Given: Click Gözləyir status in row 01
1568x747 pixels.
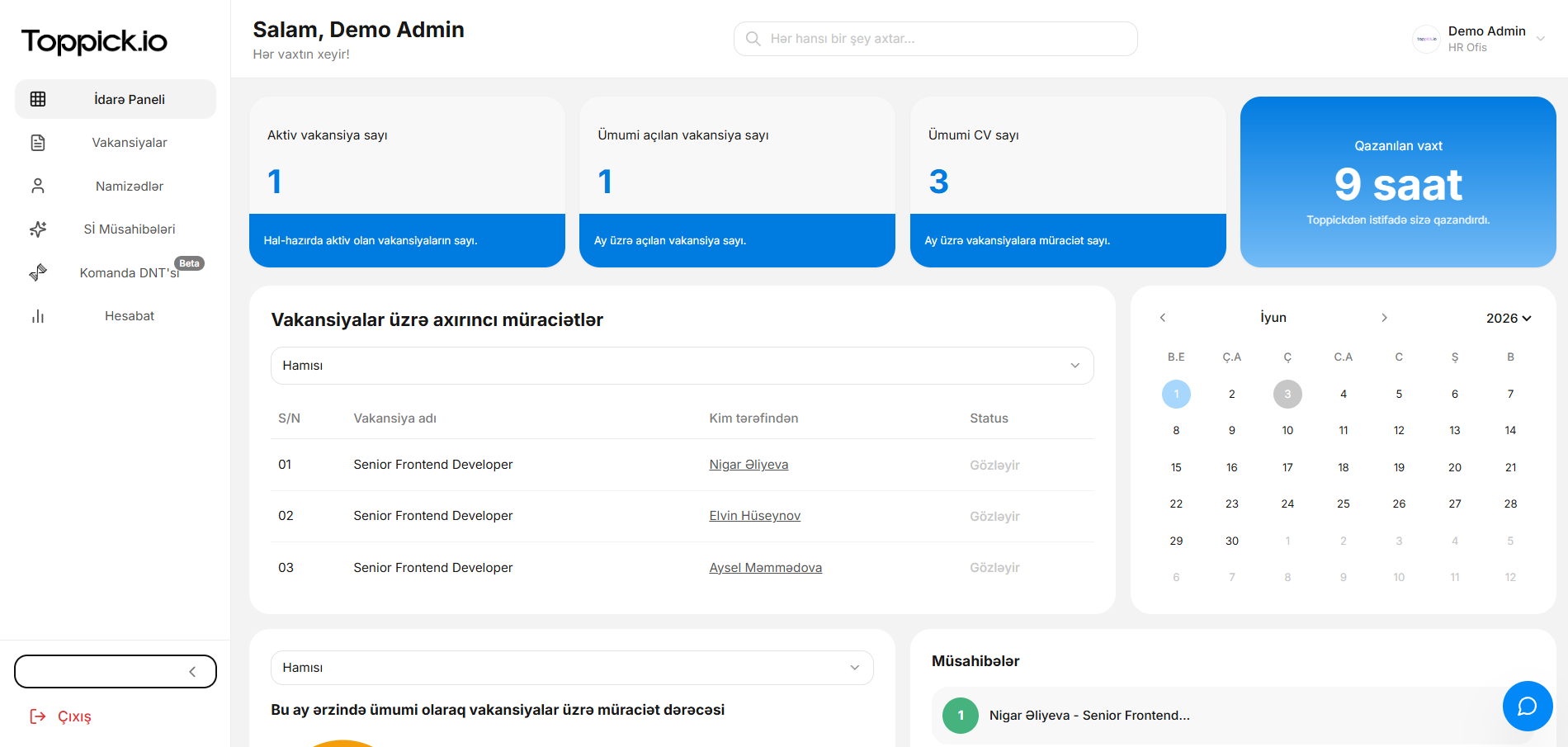Looking at the screenshot, I should tap(994, 466).
